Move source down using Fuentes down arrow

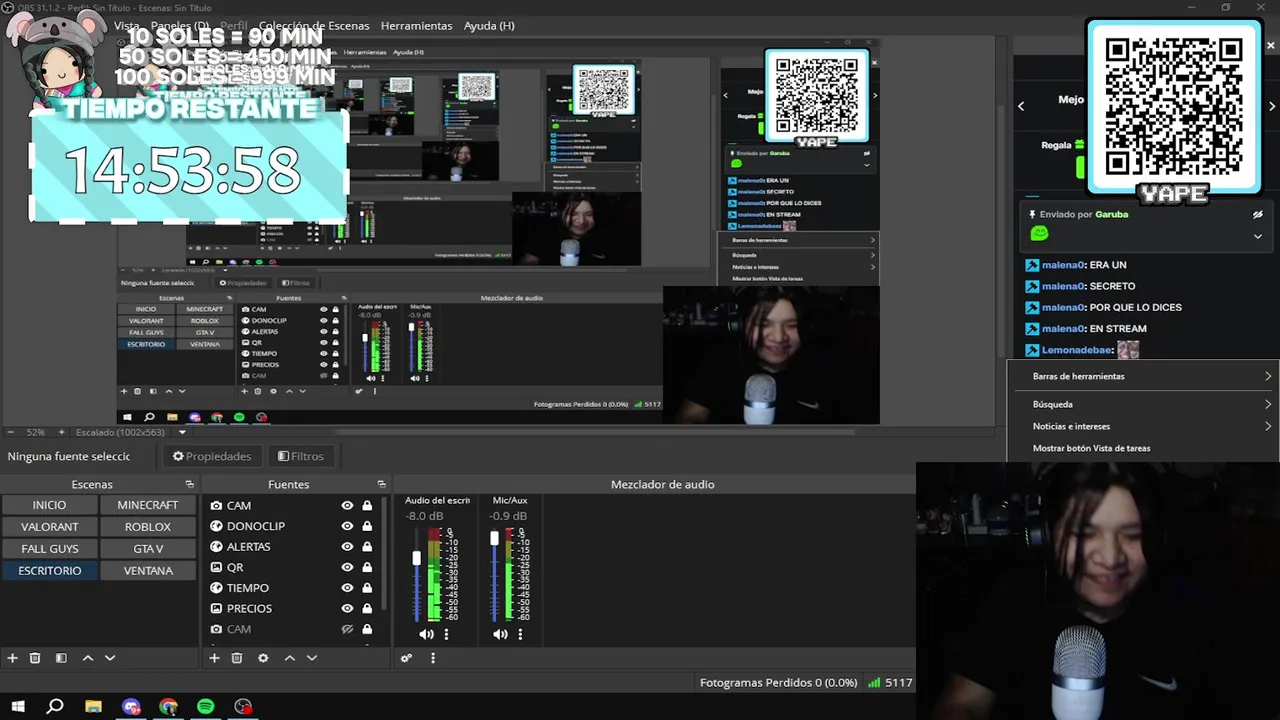pos(312,658)
